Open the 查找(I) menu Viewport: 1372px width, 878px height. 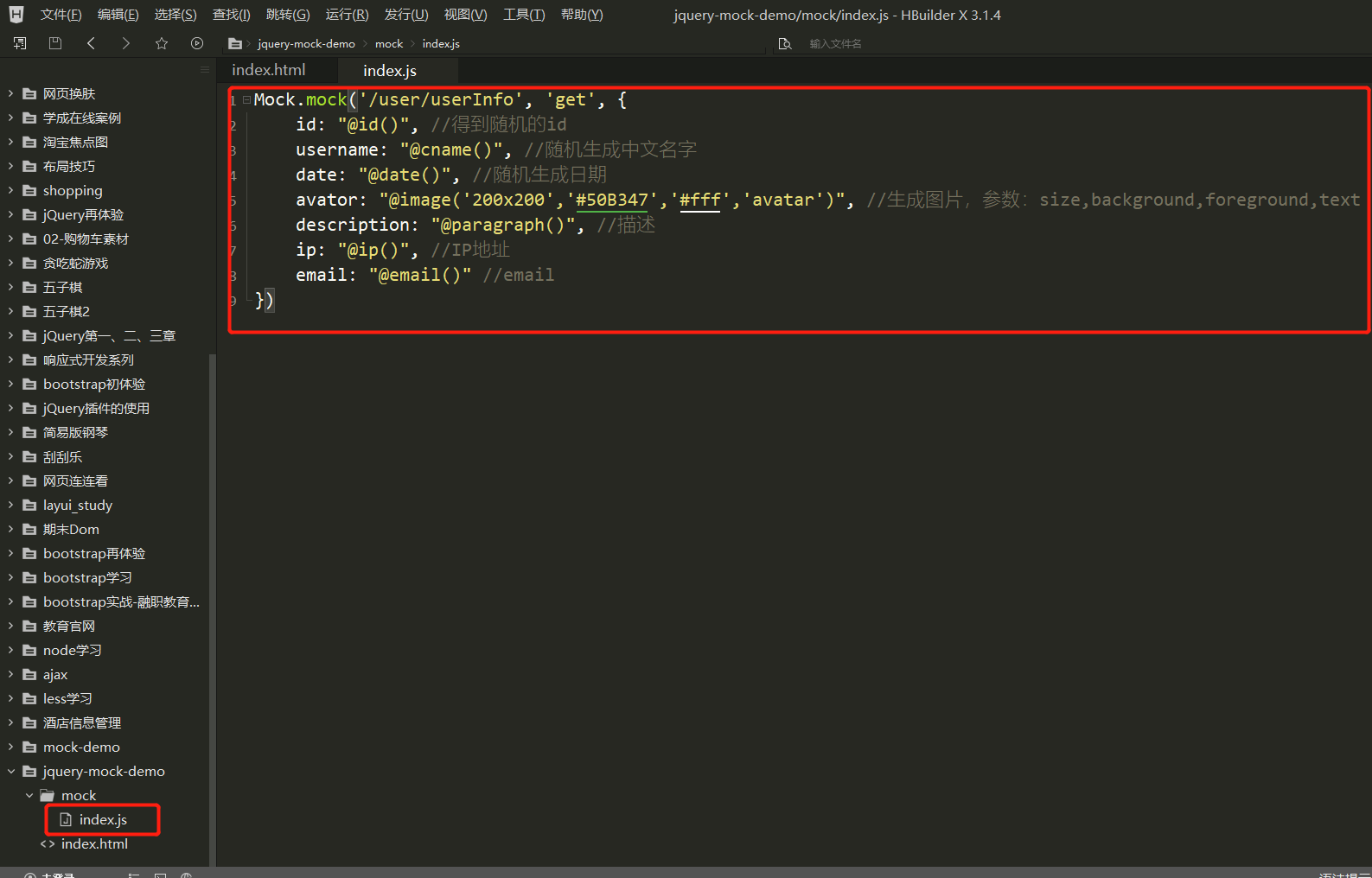(x=232, y=15)
